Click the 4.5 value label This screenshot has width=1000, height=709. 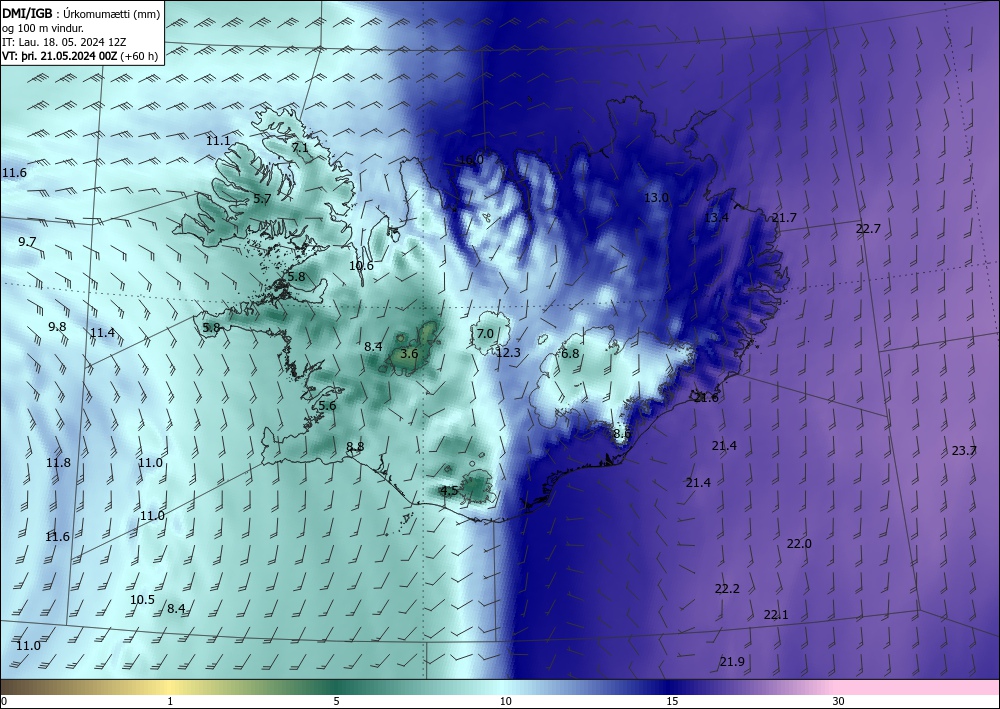coord(449,490)
